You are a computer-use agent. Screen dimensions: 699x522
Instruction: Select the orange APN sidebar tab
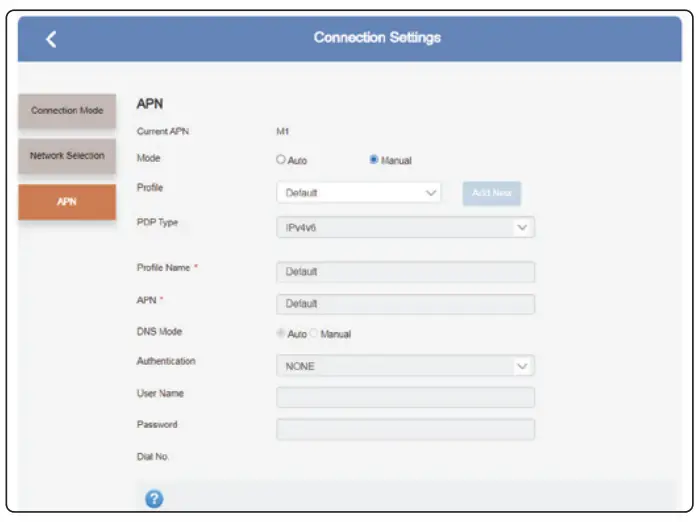pyautogui.click(x=67, y=202)
